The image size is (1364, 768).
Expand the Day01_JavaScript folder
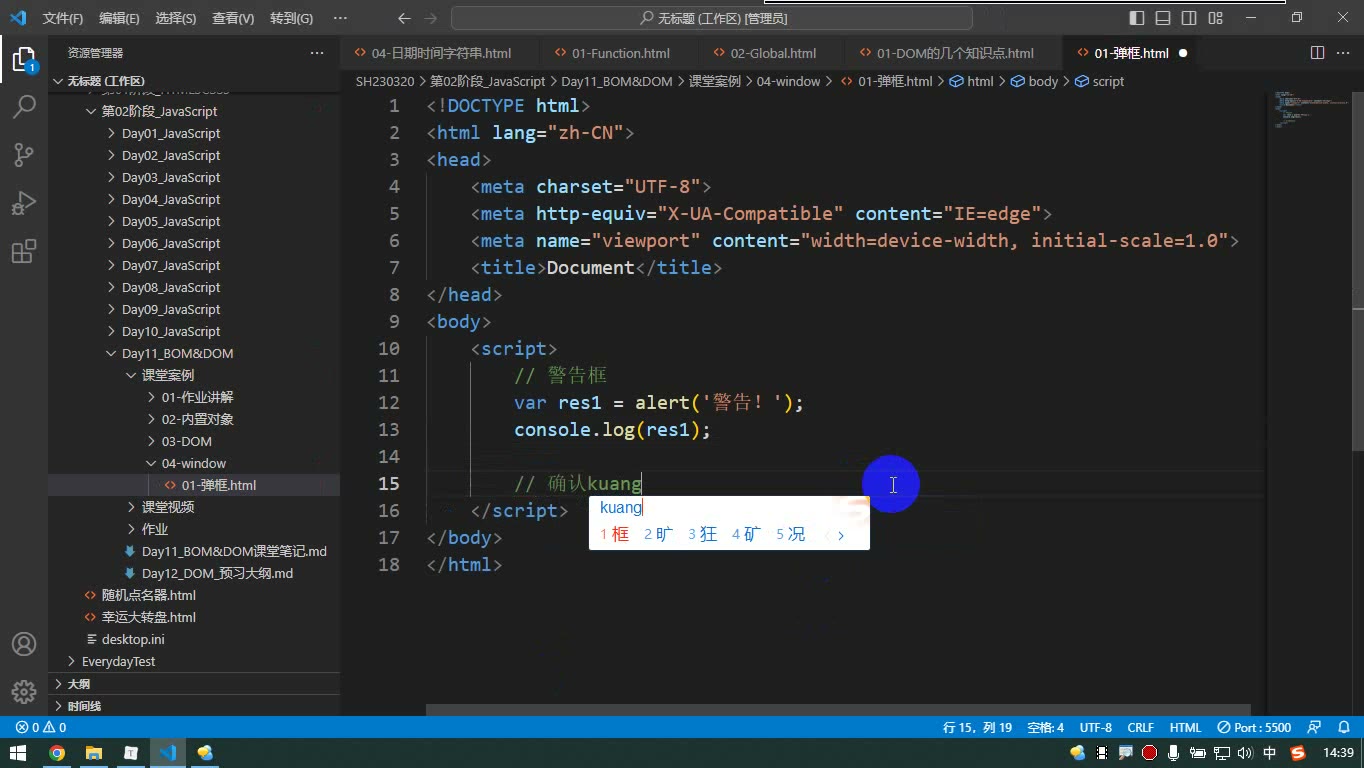(170, 133)
